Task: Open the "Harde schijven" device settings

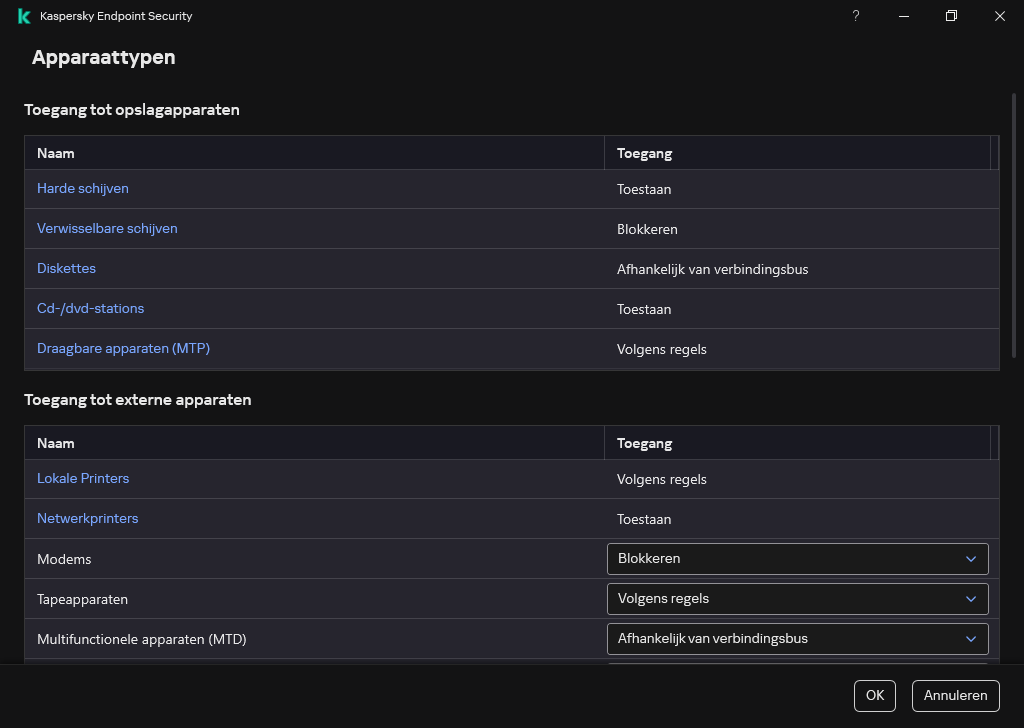Action: click(x=82, y=188)
